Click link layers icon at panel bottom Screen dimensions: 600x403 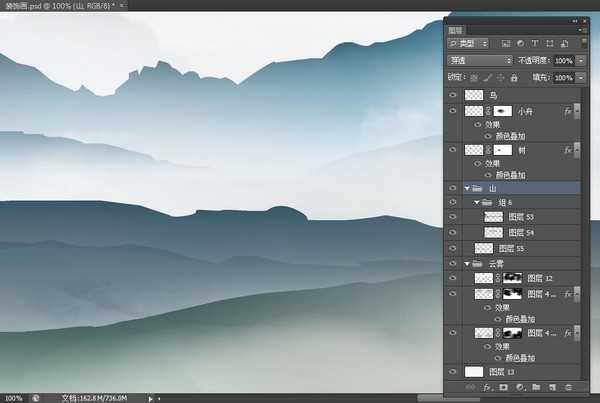pos(470,387)
